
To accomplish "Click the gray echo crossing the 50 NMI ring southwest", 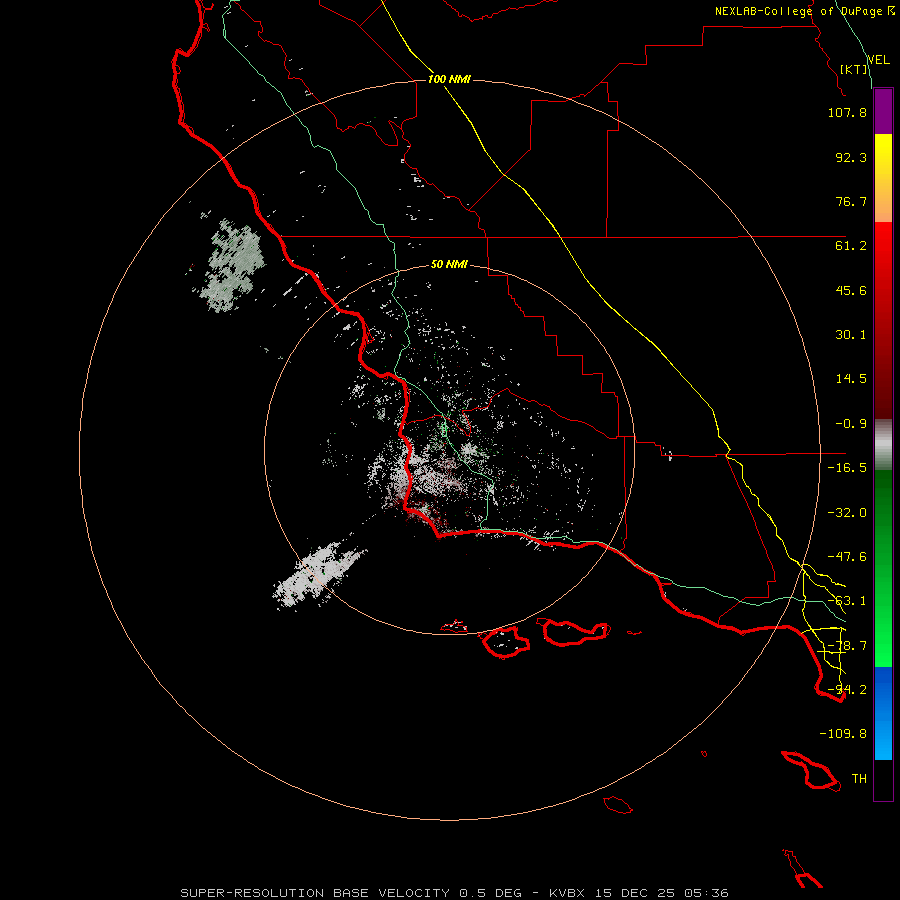I will tap(317, 576).
